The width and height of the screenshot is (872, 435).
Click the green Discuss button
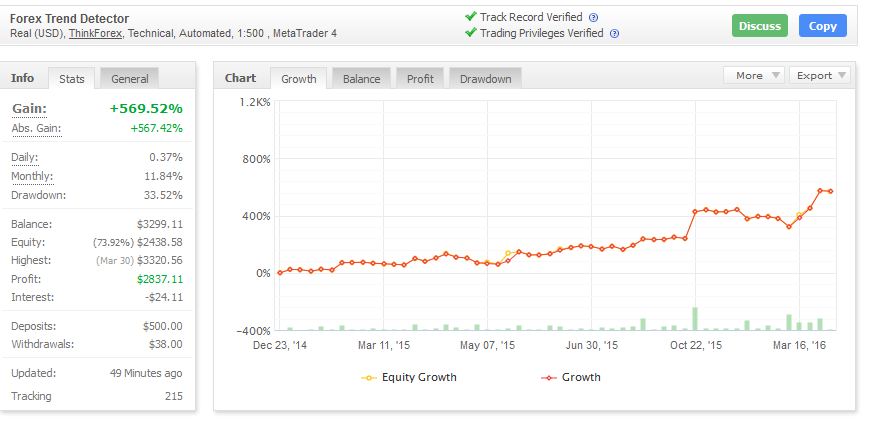760,26
